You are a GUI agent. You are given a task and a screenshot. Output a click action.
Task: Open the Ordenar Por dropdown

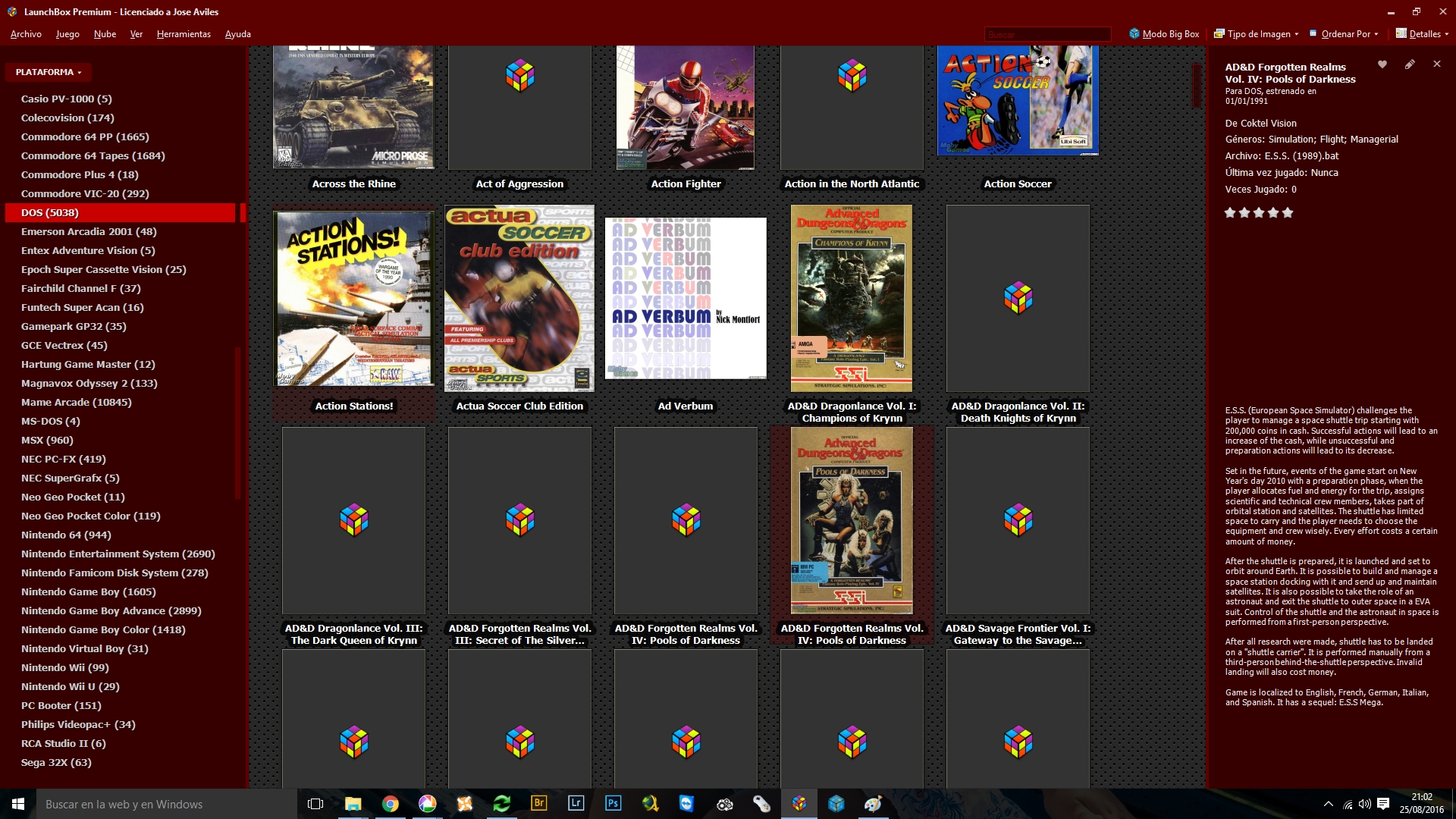[1344, 34]
